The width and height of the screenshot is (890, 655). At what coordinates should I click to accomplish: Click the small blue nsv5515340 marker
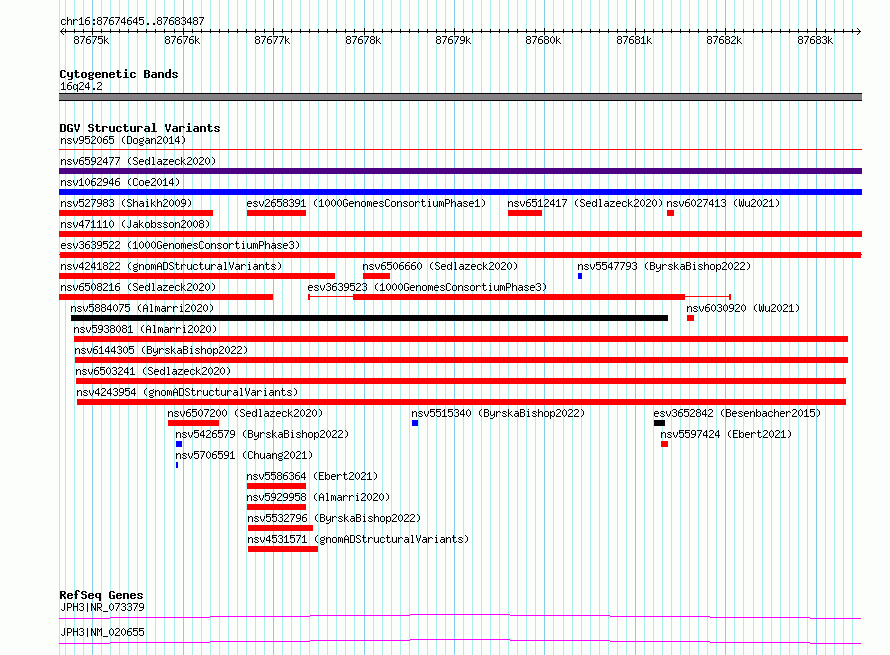[415, 423]
